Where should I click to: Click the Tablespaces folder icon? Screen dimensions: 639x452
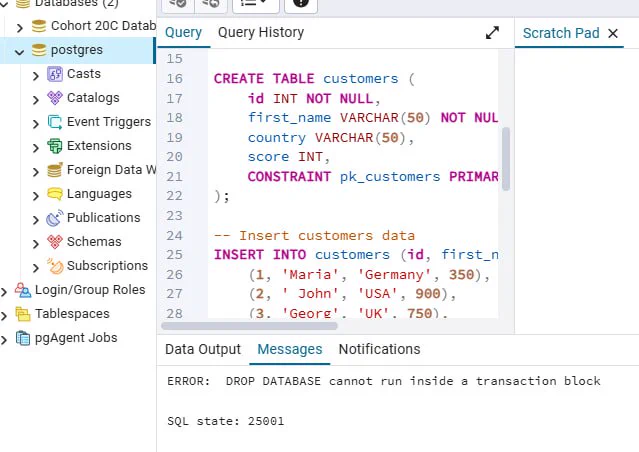(23, 314)
